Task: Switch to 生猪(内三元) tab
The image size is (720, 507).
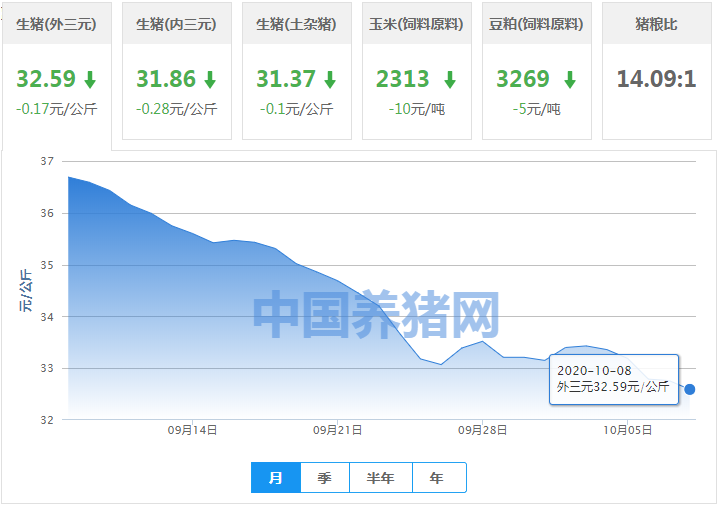Action: 177,23
